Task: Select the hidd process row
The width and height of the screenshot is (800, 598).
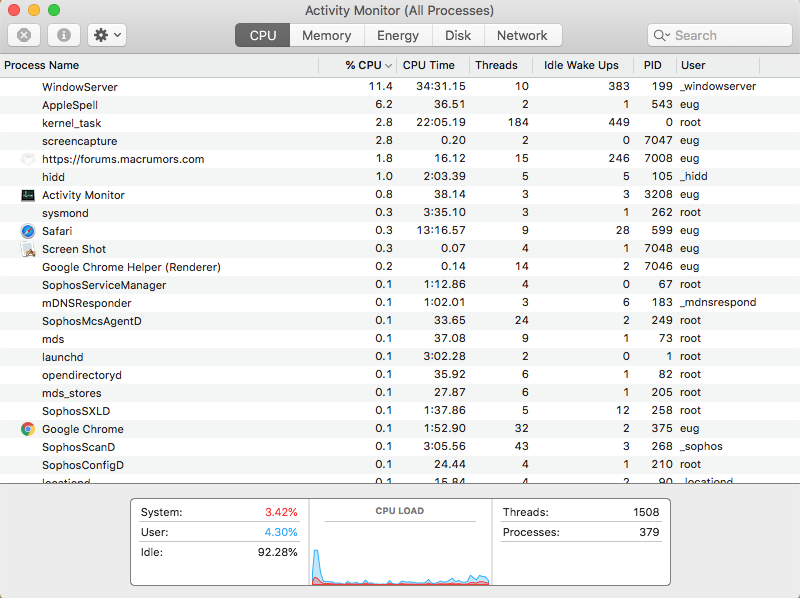Action: point(400,177)
